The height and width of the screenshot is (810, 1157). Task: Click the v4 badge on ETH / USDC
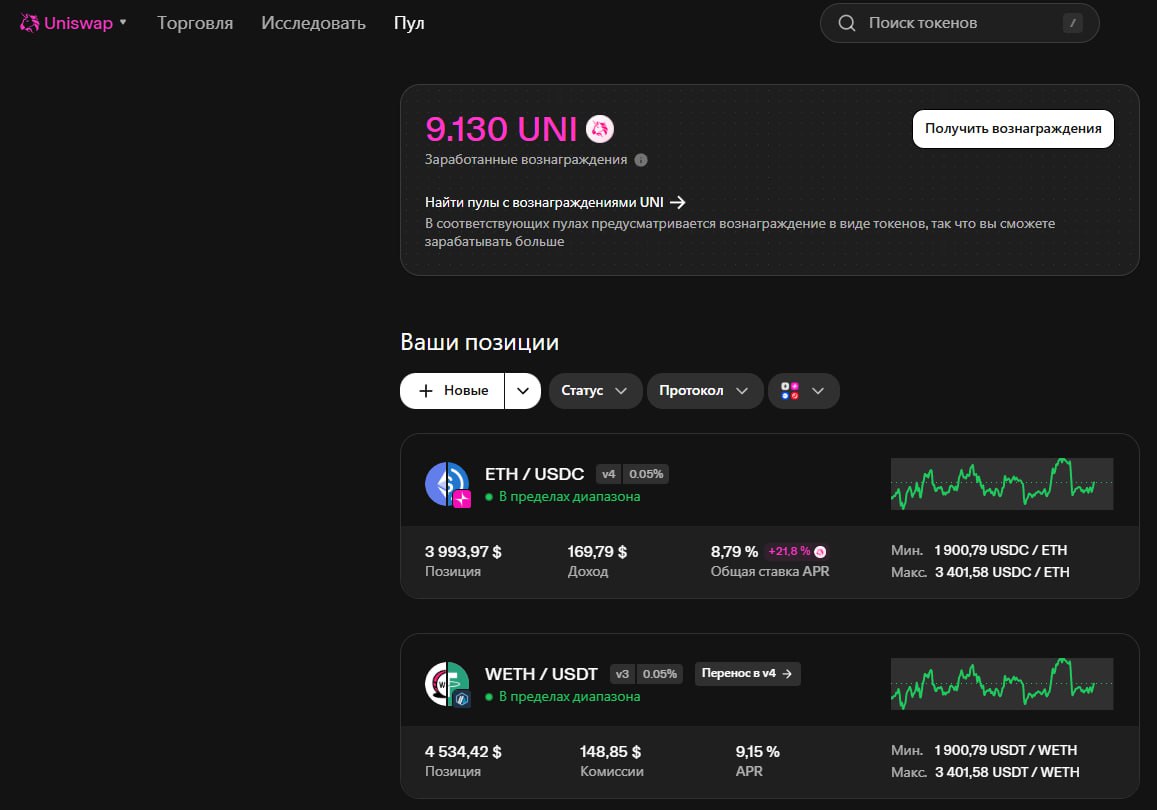pyautogui.click(x=609, y=474)
